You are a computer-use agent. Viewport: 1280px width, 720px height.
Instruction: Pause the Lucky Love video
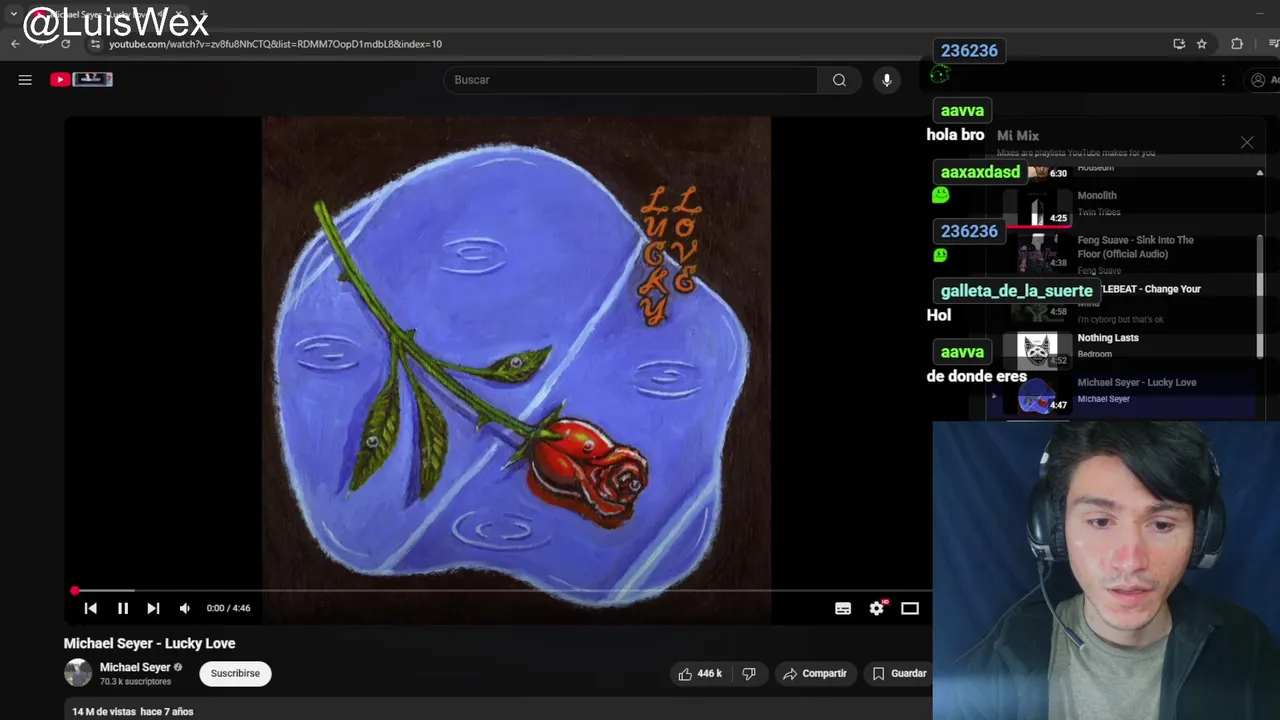[x=123, y=608]
